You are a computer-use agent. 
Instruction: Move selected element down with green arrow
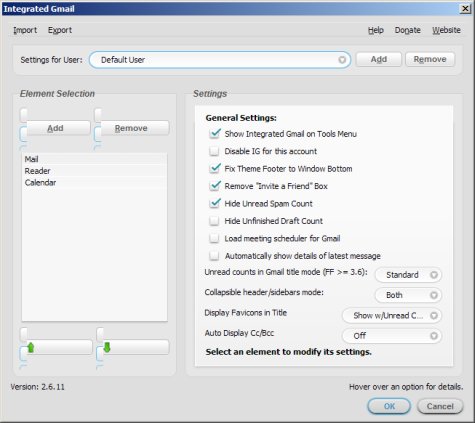coord(135,348)
